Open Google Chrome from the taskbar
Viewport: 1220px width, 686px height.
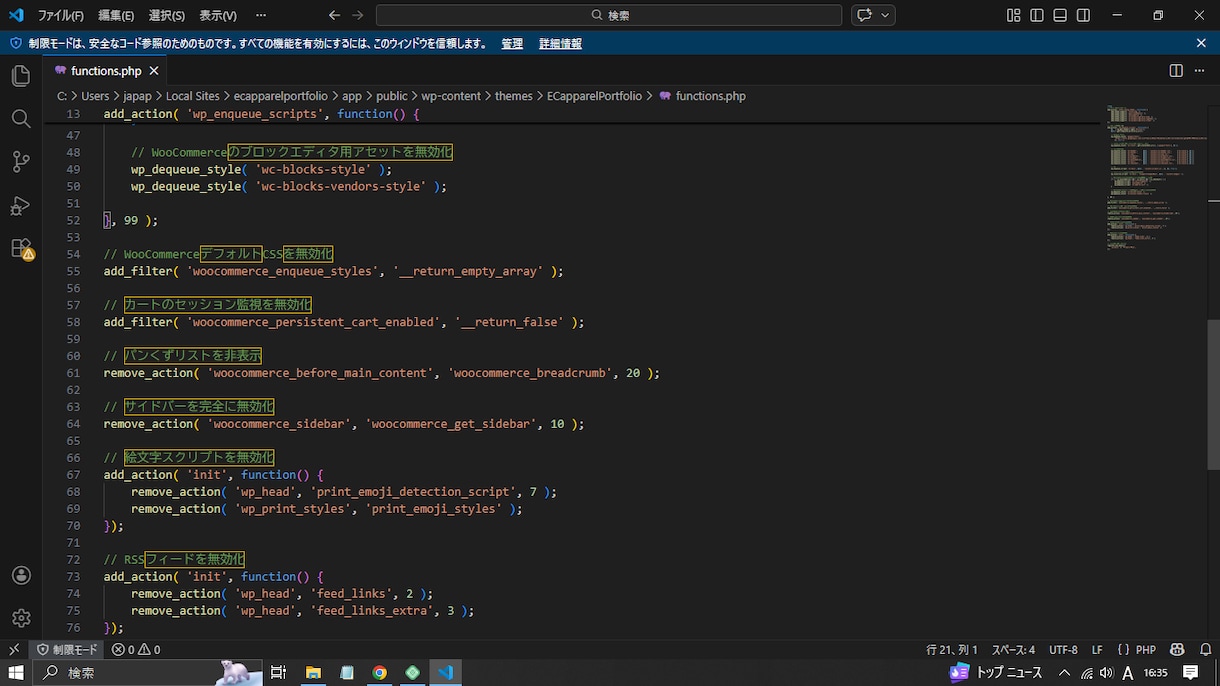point(380,673)
